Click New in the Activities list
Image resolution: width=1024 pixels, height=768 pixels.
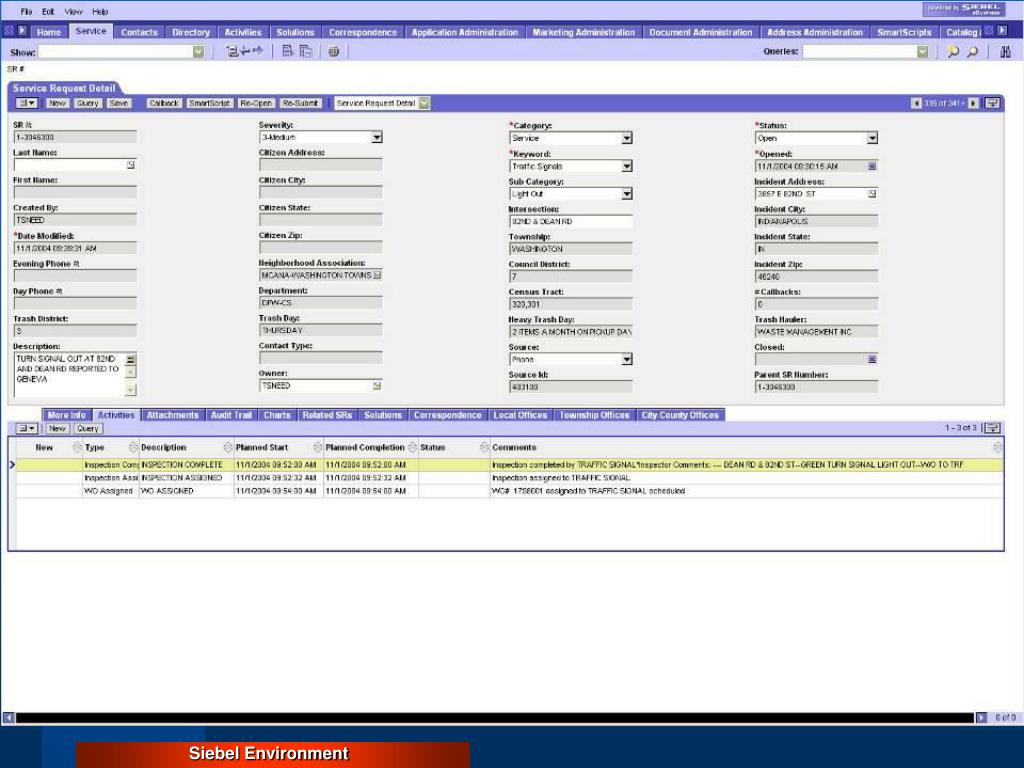coord(57,428)
